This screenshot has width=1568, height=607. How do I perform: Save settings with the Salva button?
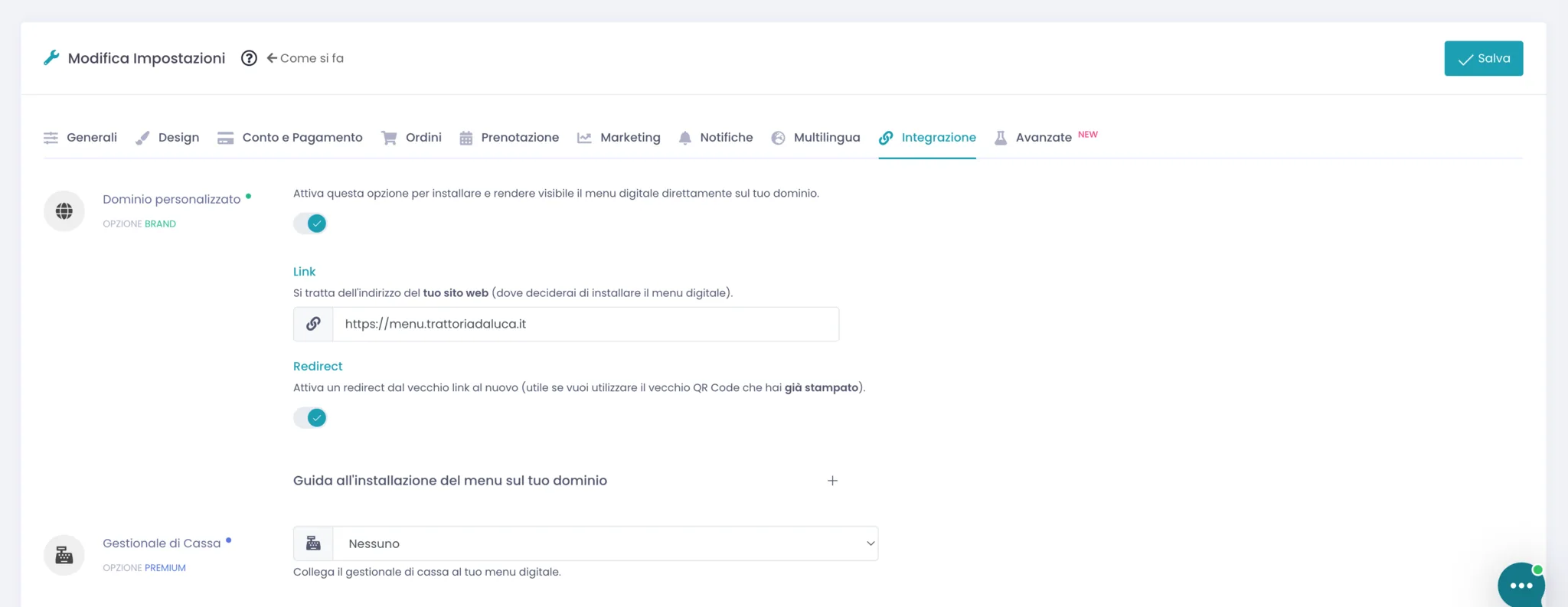(x=1483, y=58)
